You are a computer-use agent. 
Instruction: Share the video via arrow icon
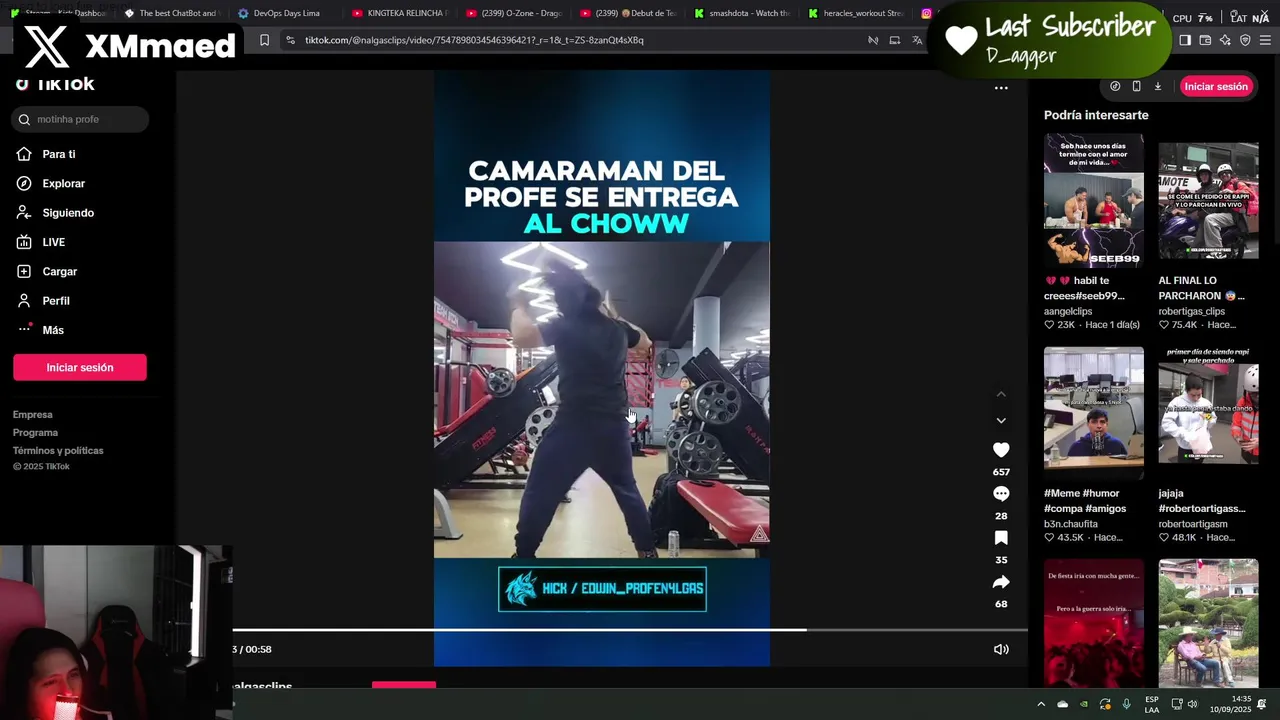pyautogui.click(x=1001, y=582)
